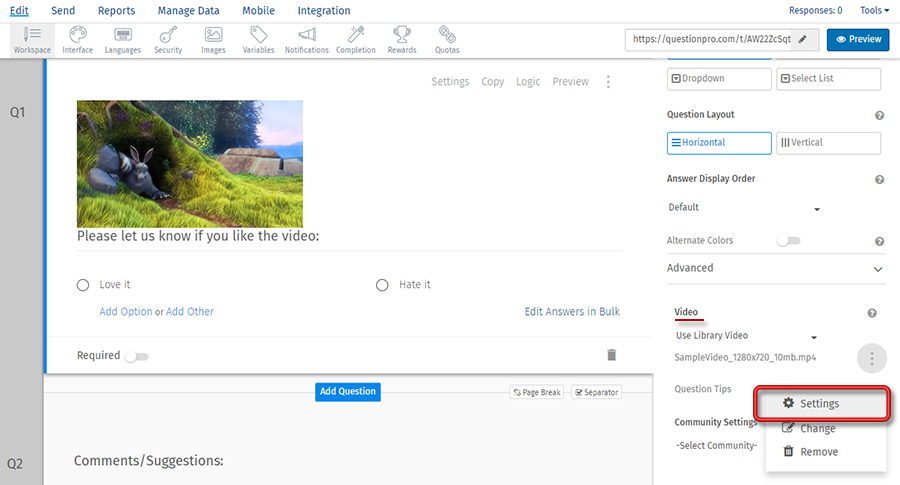This screenshot has width=900, height=485.
Task: Open the Languages keyboard icon
Action: pyautogui.click(x=122, y=40)
